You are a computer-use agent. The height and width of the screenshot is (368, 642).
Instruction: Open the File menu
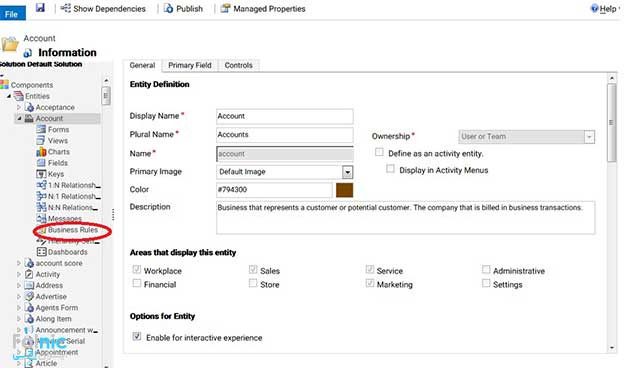[12, 14]
